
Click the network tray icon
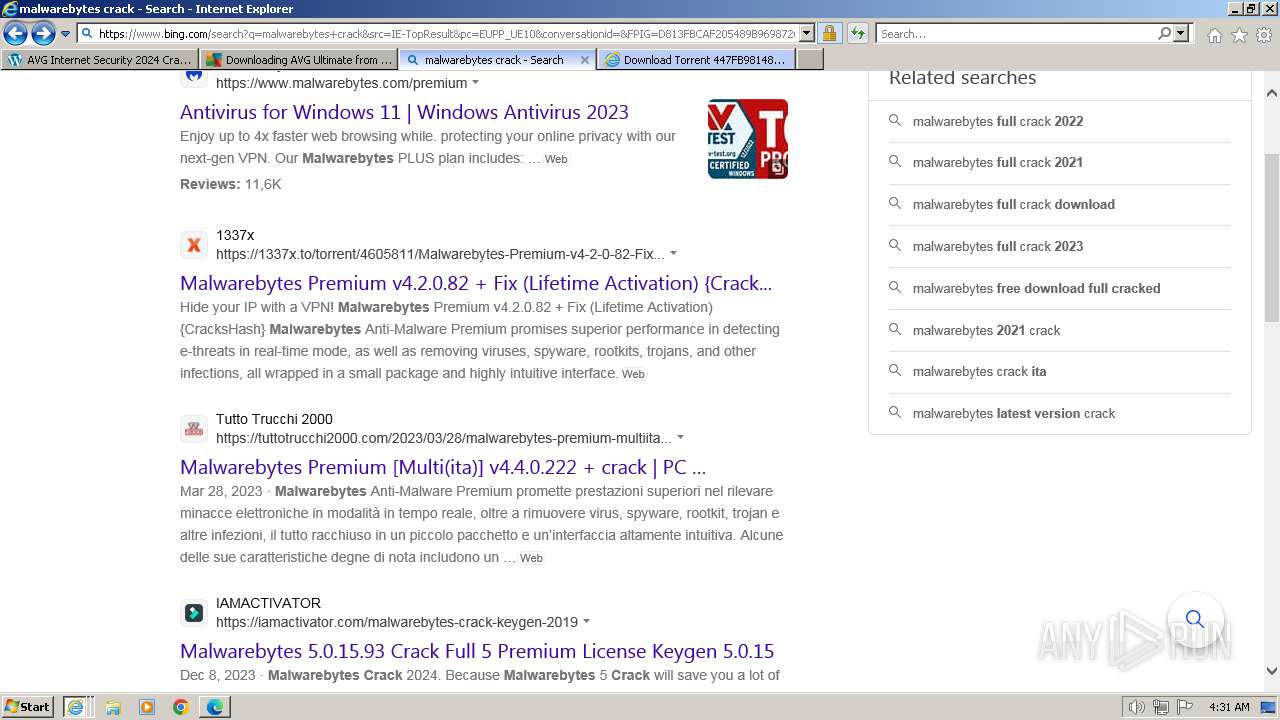pos(1161,707)
